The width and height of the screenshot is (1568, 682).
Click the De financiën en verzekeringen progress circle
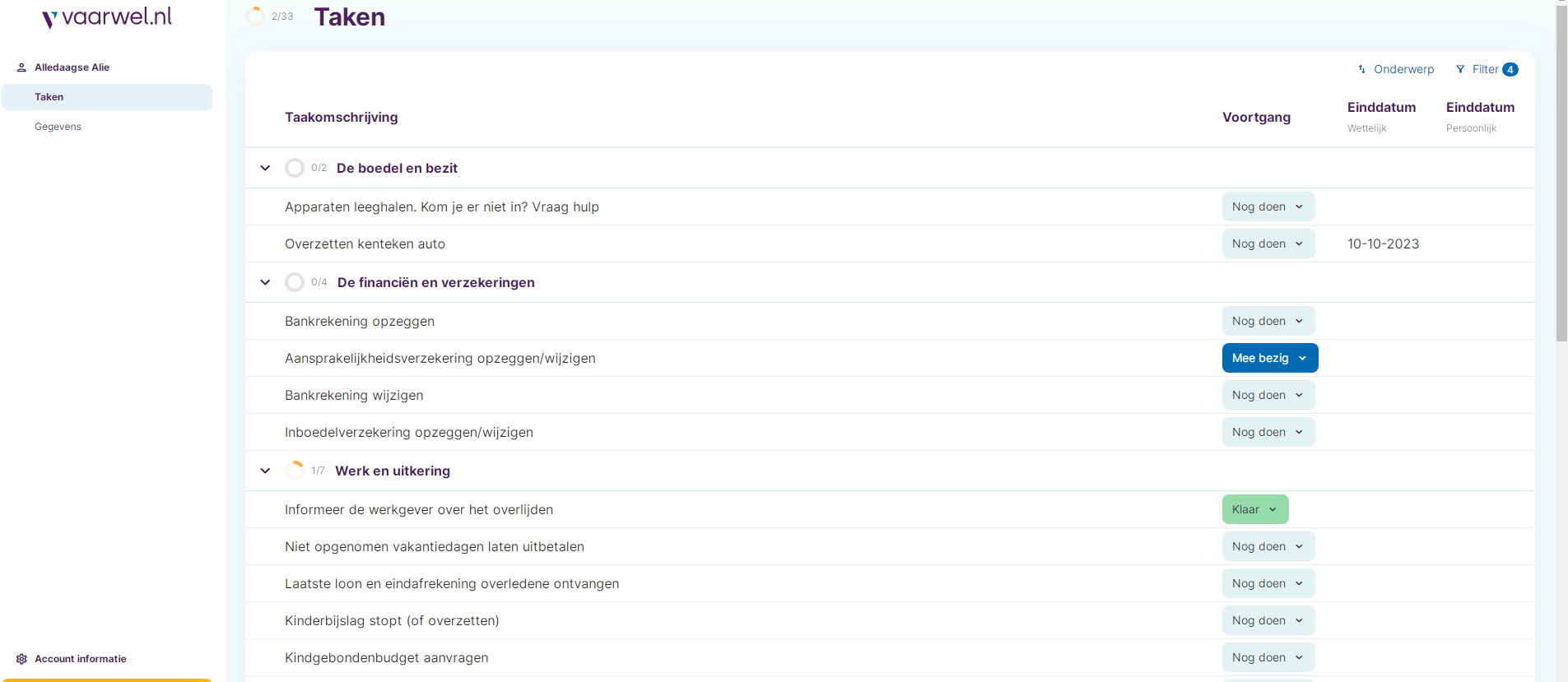[295, 282]
